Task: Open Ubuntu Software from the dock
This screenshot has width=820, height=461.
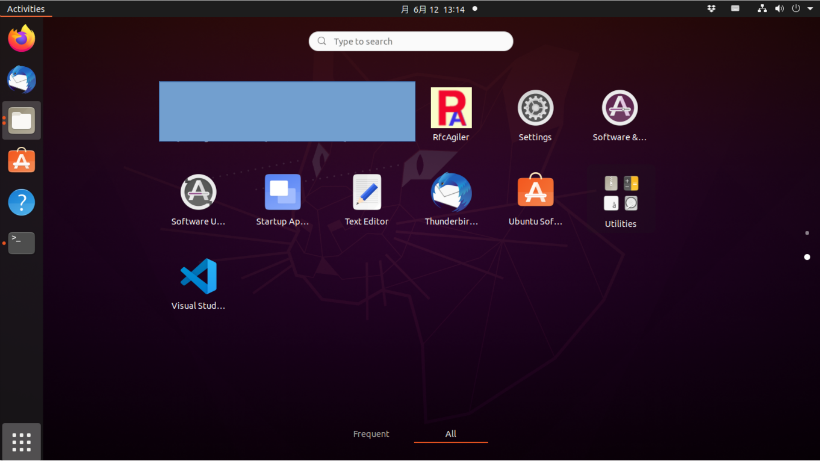Action: click(x=21, y=161)
